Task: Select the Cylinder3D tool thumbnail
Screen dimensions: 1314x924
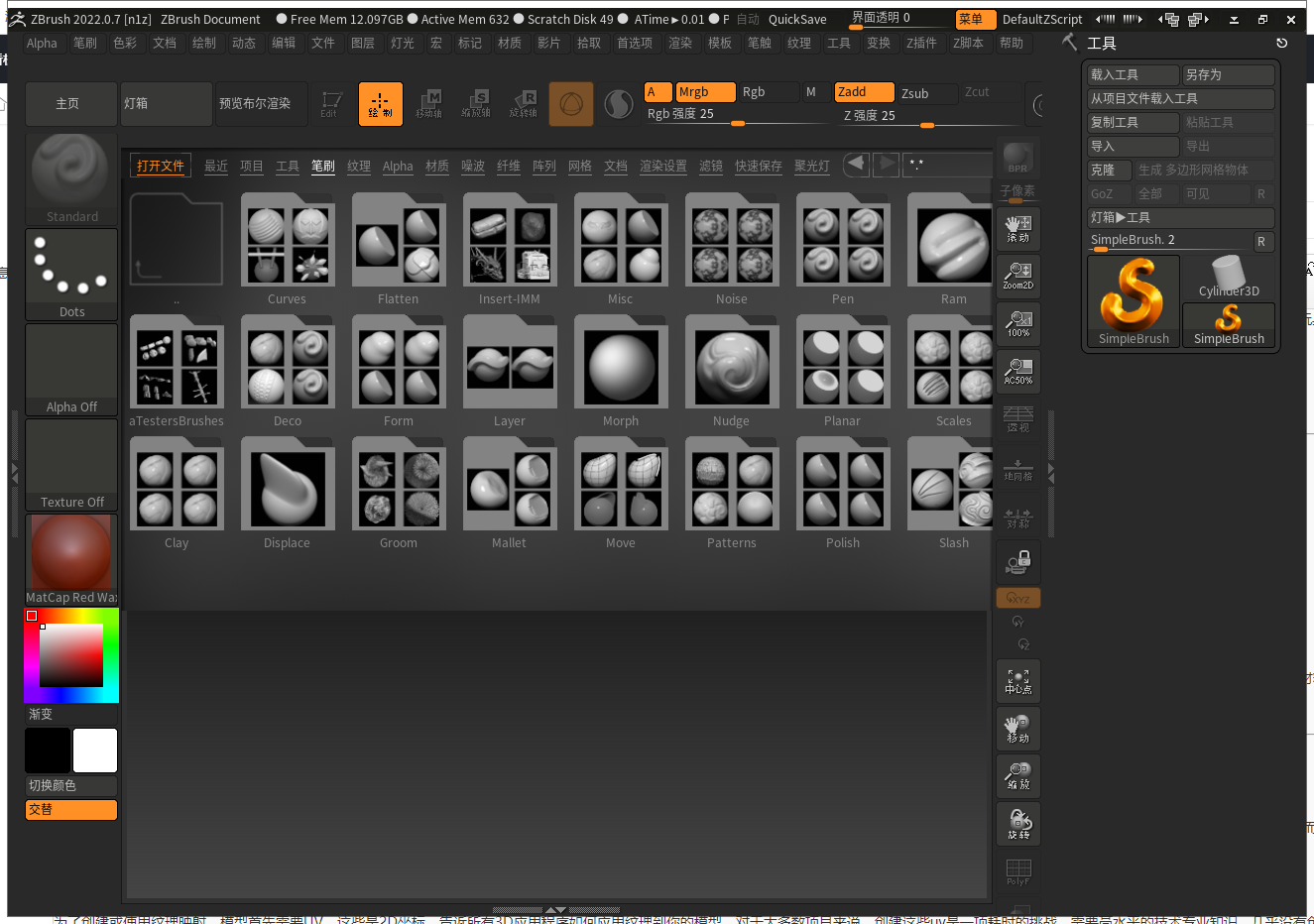Action: pos(1228,278)
